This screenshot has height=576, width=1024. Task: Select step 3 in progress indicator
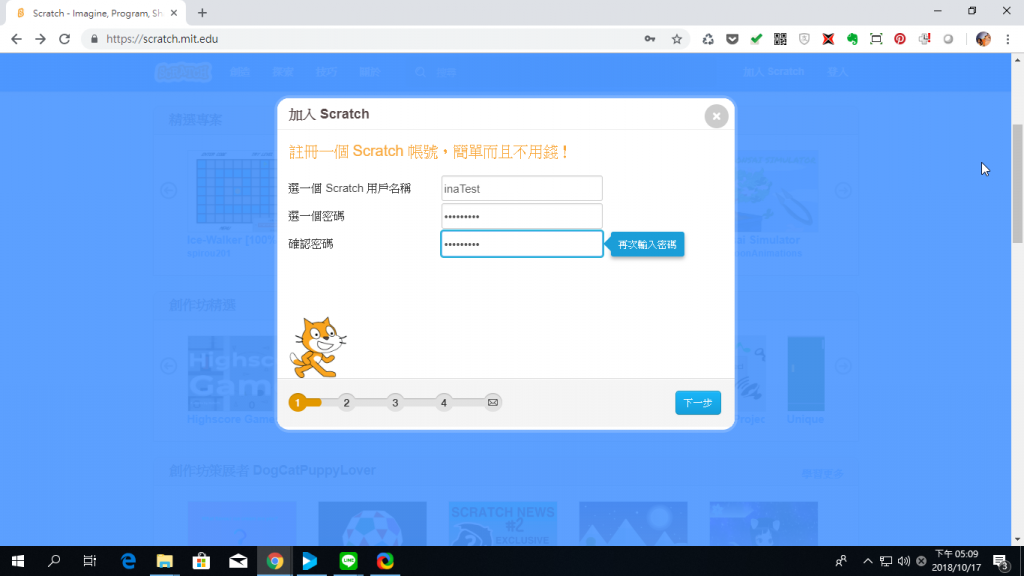(395, 403)
